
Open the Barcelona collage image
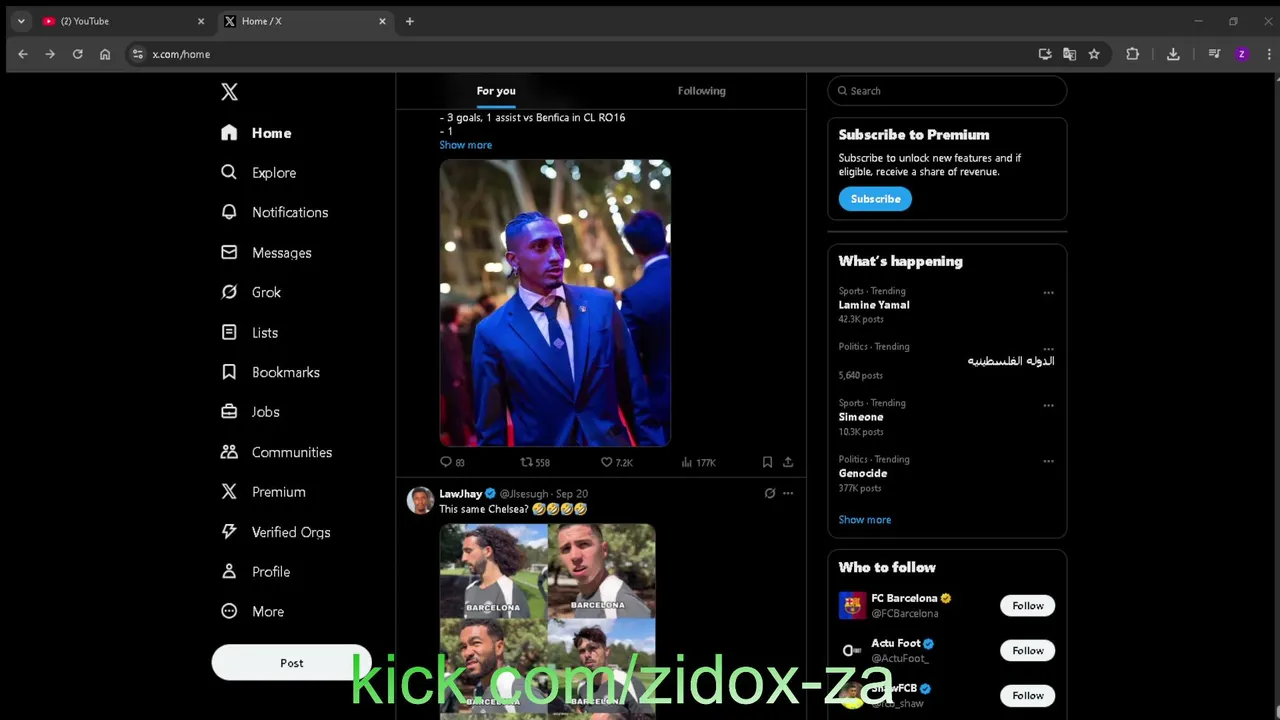pos(548,620)
